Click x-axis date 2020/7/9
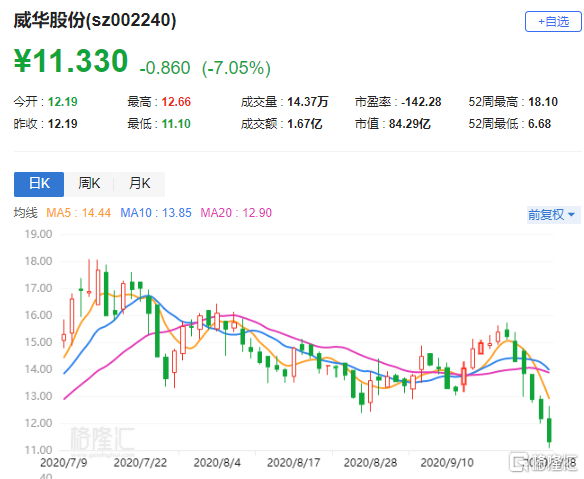 64,463
